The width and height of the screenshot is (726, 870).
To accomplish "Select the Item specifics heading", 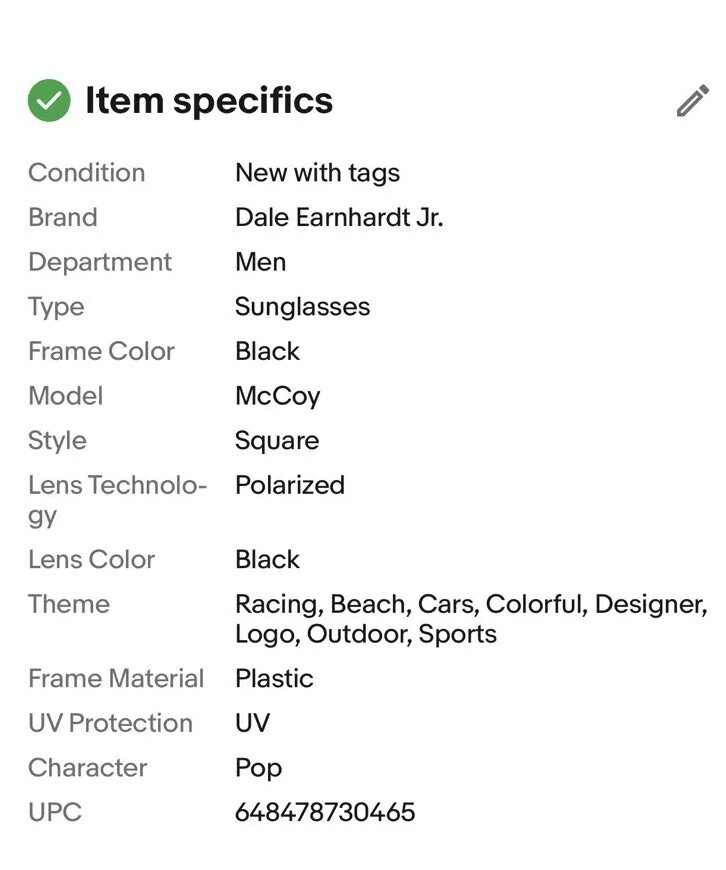I will pos(209,101).
